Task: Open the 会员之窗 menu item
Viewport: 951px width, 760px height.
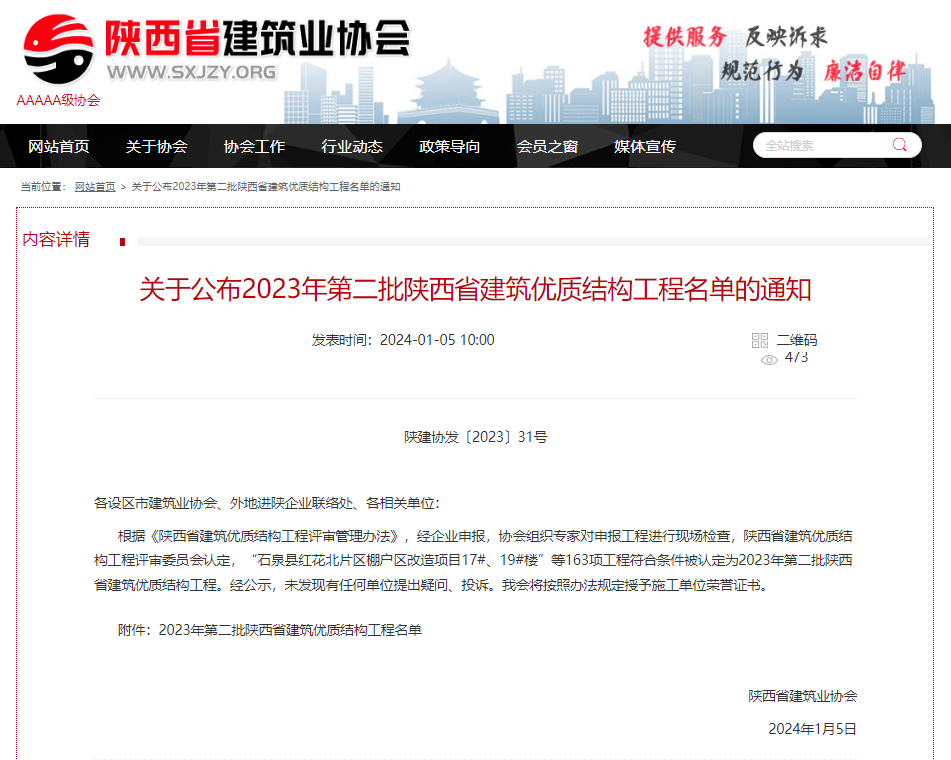Action: 547,146
